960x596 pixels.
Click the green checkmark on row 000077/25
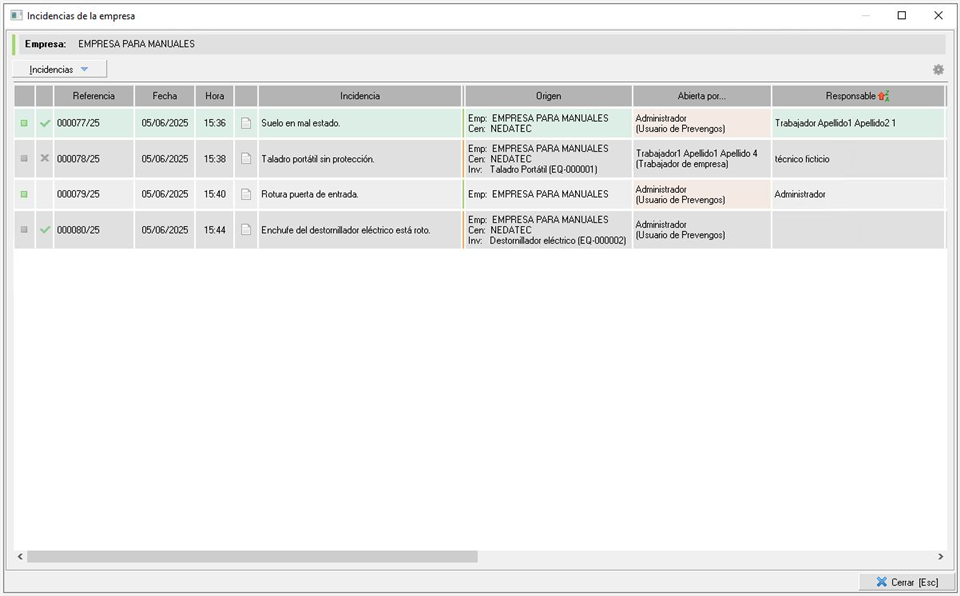pos(44,124)
